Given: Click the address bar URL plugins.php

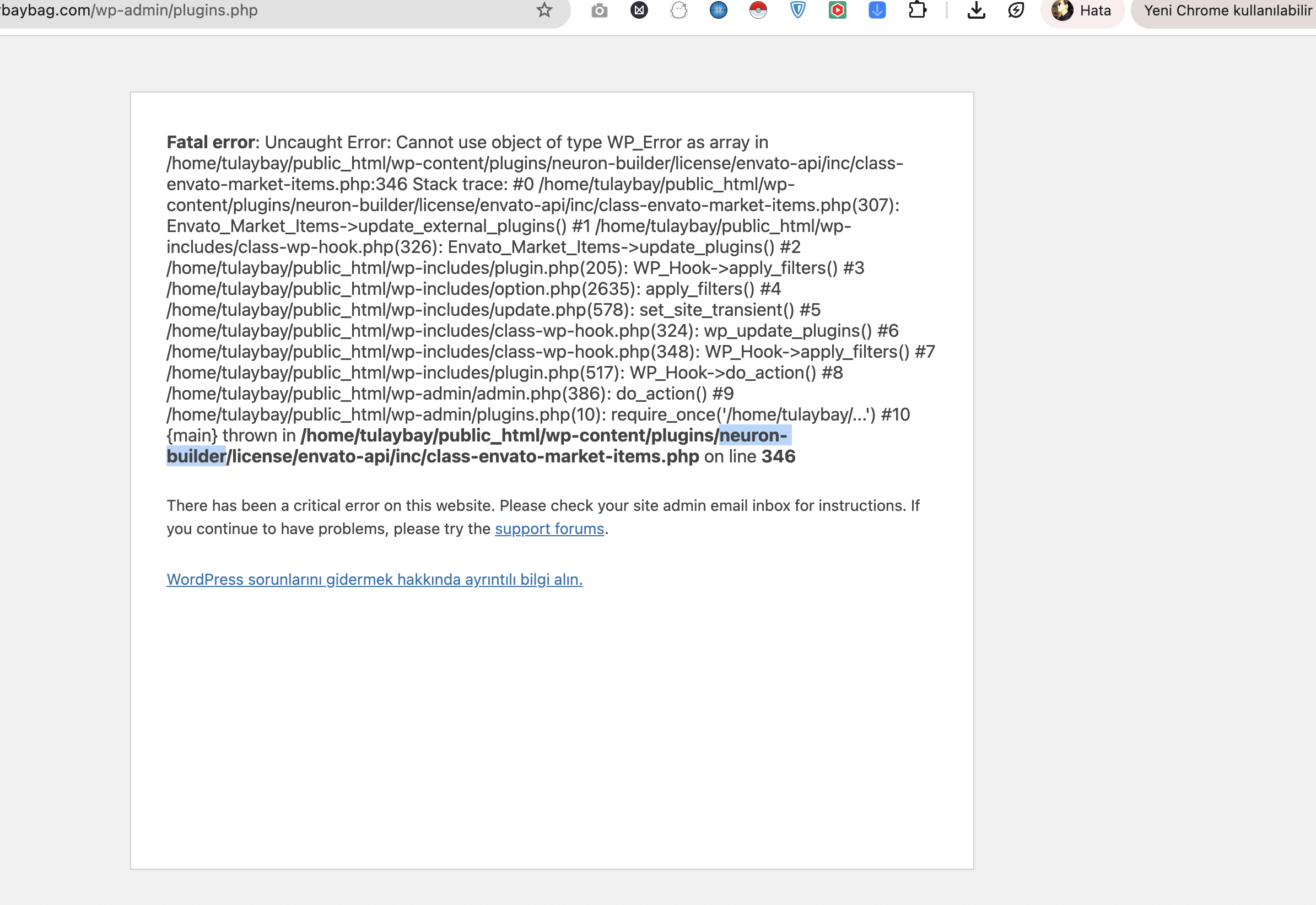Looking at the screenshot, I should (x=130, y=10).
